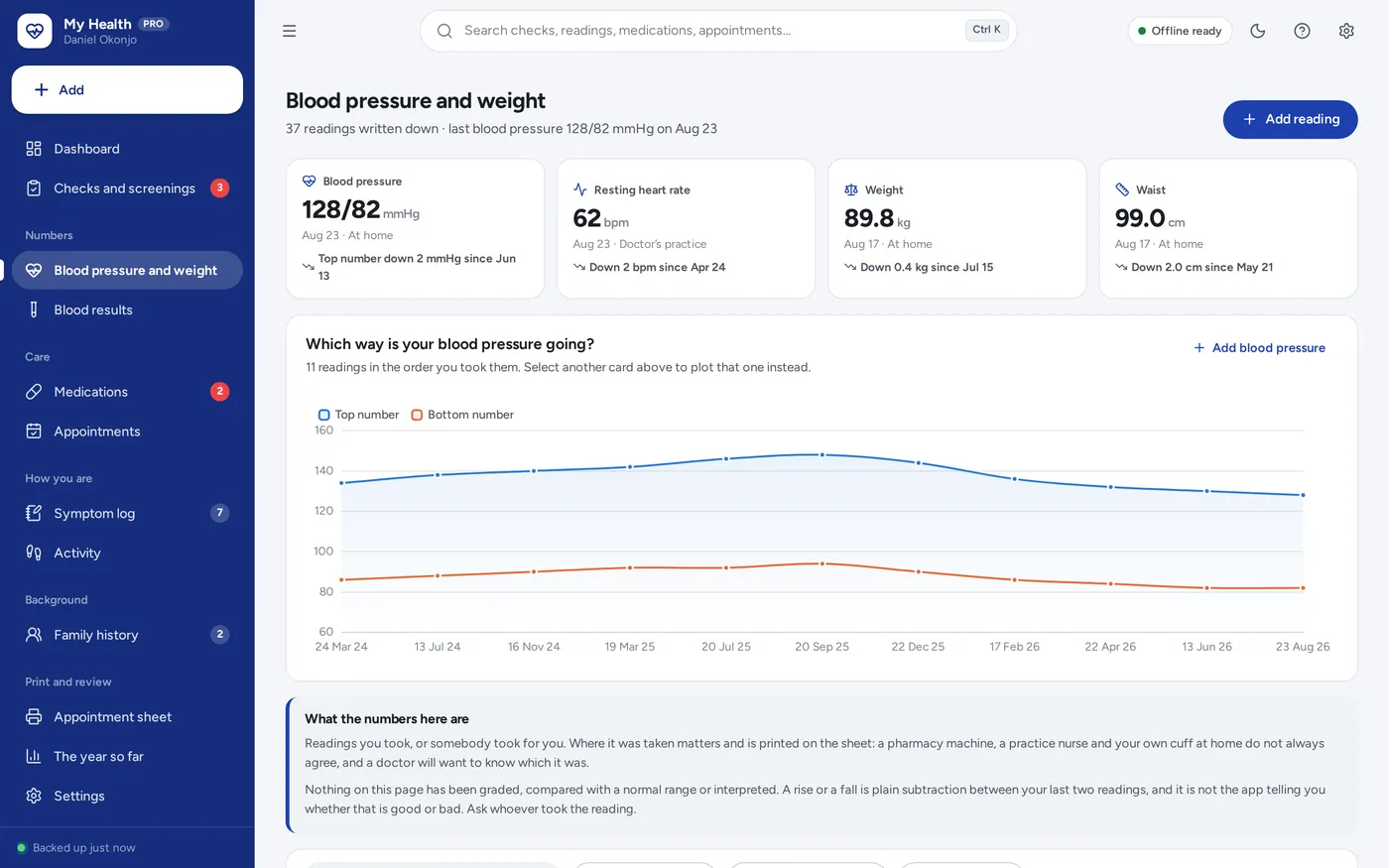
Task: Click Checks and screenings clipboard icon
Action: click(x=34, y=188)
